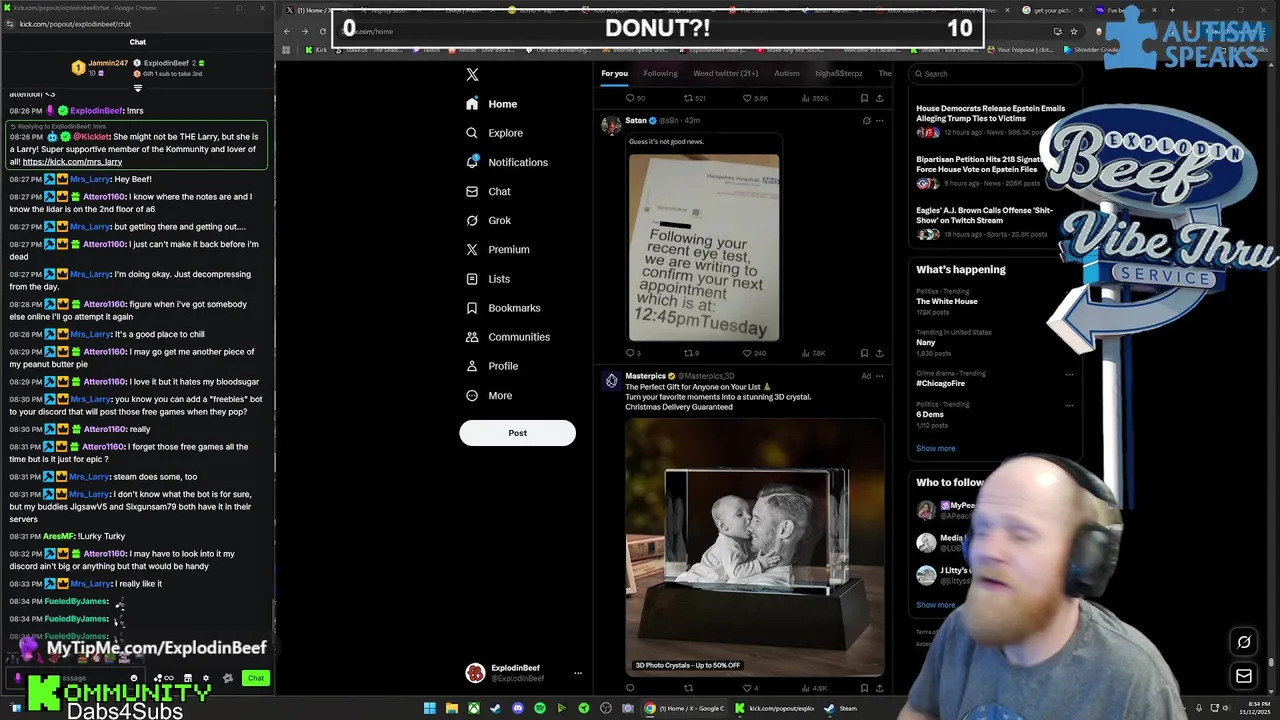Bookmark the top post with 352K views
Viewport: 1280px width, 720px height.
pos(864,98)
